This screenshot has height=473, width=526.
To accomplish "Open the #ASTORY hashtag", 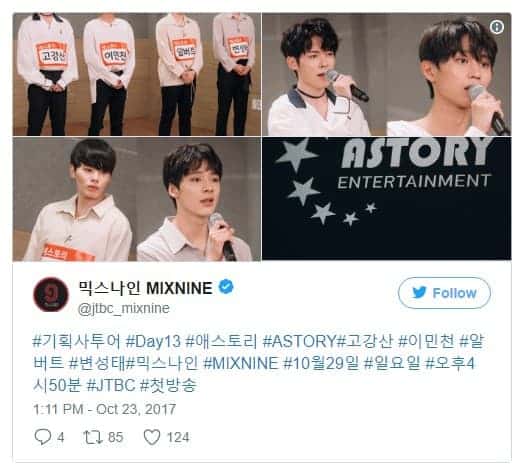I will pyautogui.click(x=299, y=341).
